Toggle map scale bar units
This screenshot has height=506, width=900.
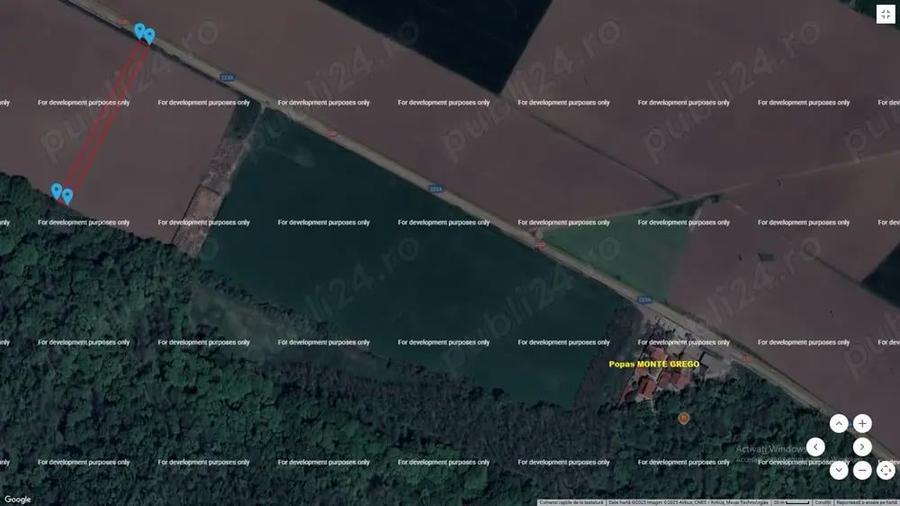[791, 502]
